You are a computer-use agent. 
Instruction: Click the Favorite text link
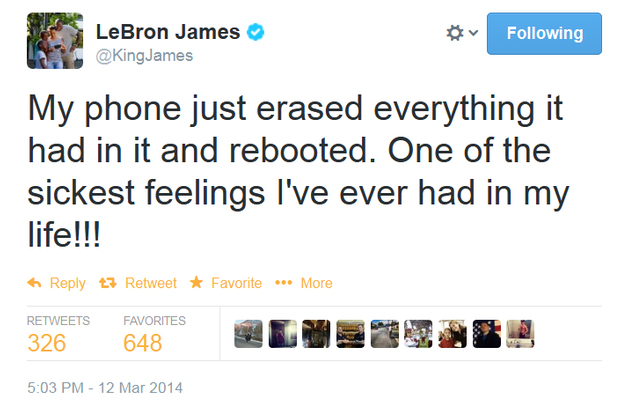[x=236, y=283]
